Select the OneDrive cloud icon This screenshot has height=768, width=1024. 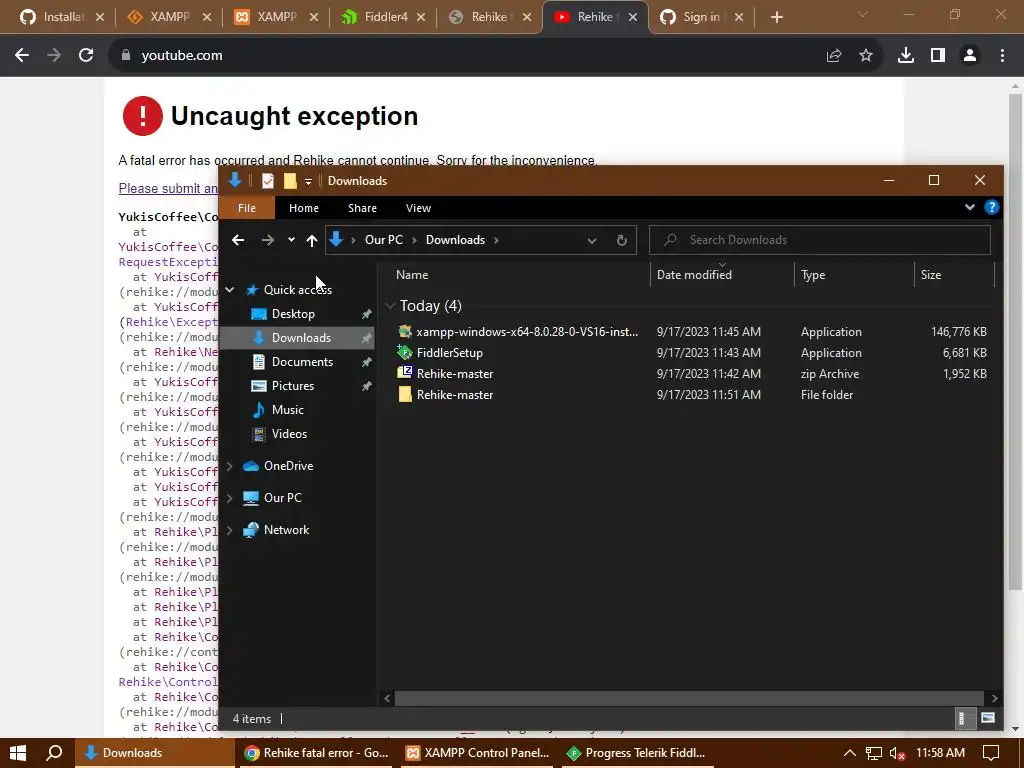point(251,466)
